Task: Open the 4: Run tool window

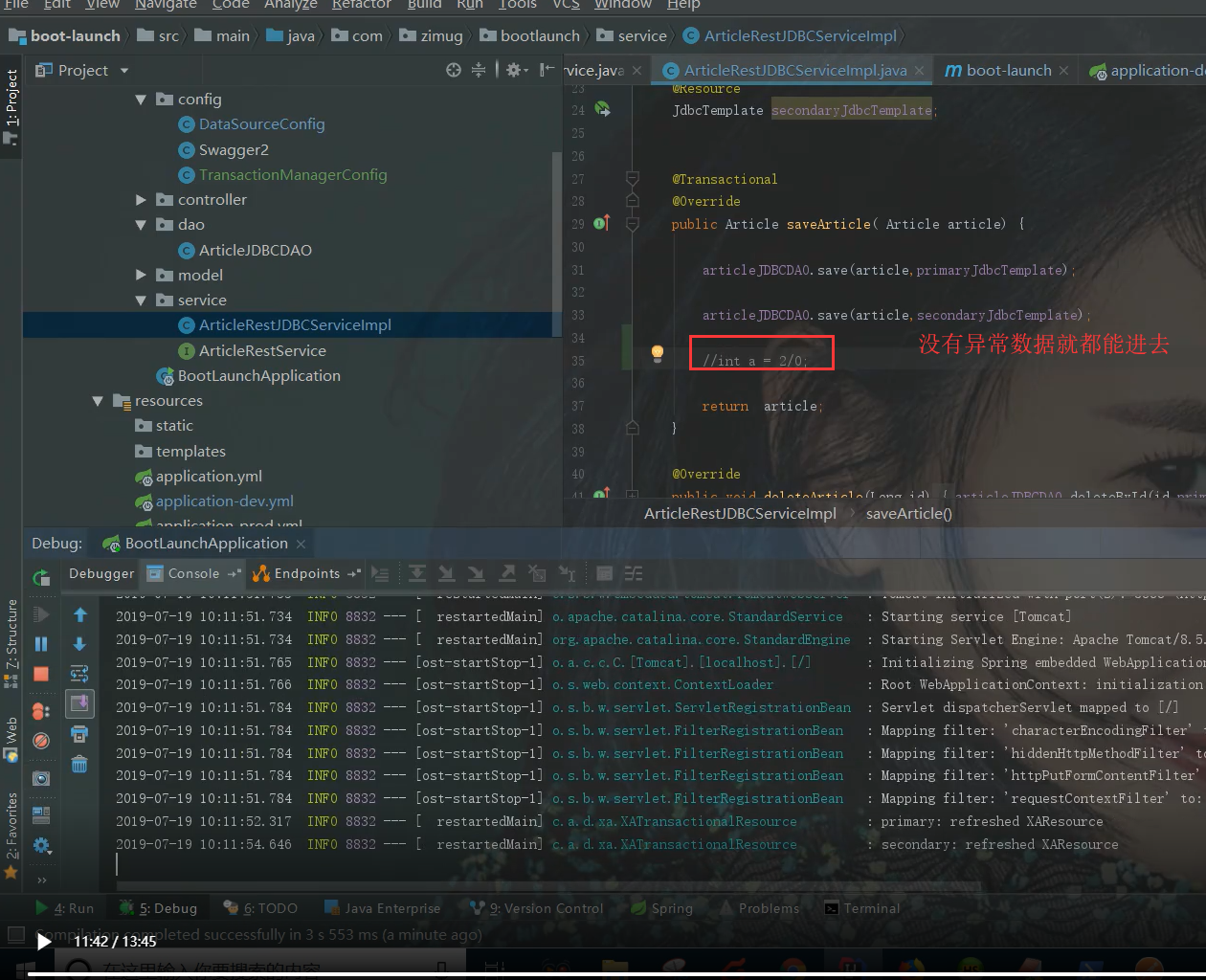Action: [x=65, y=908]
